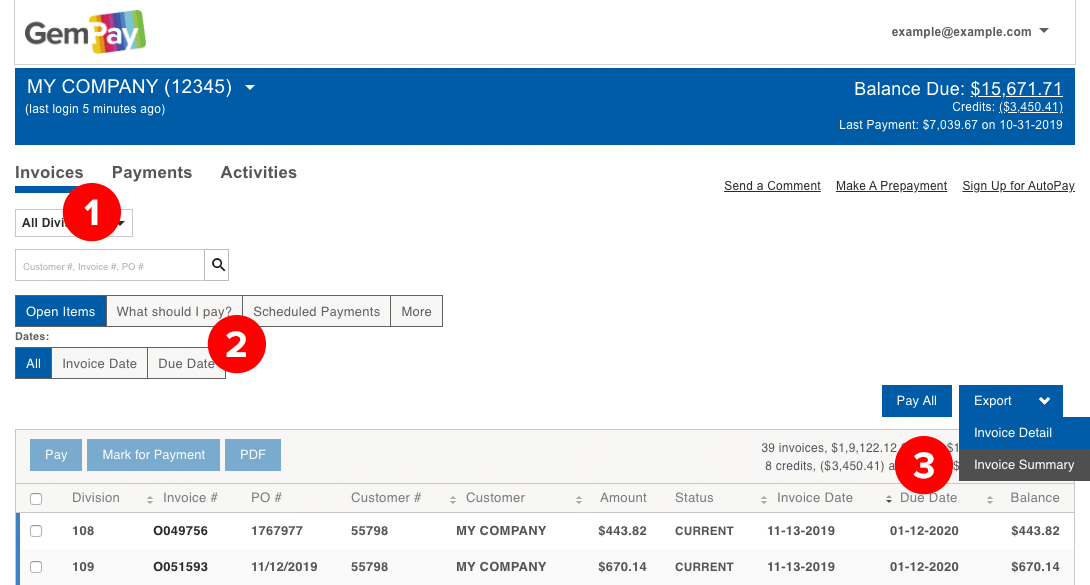
Task: Toggle the select-all invoices checkbox
Action: pyautogui.click(x=37, y=499)
